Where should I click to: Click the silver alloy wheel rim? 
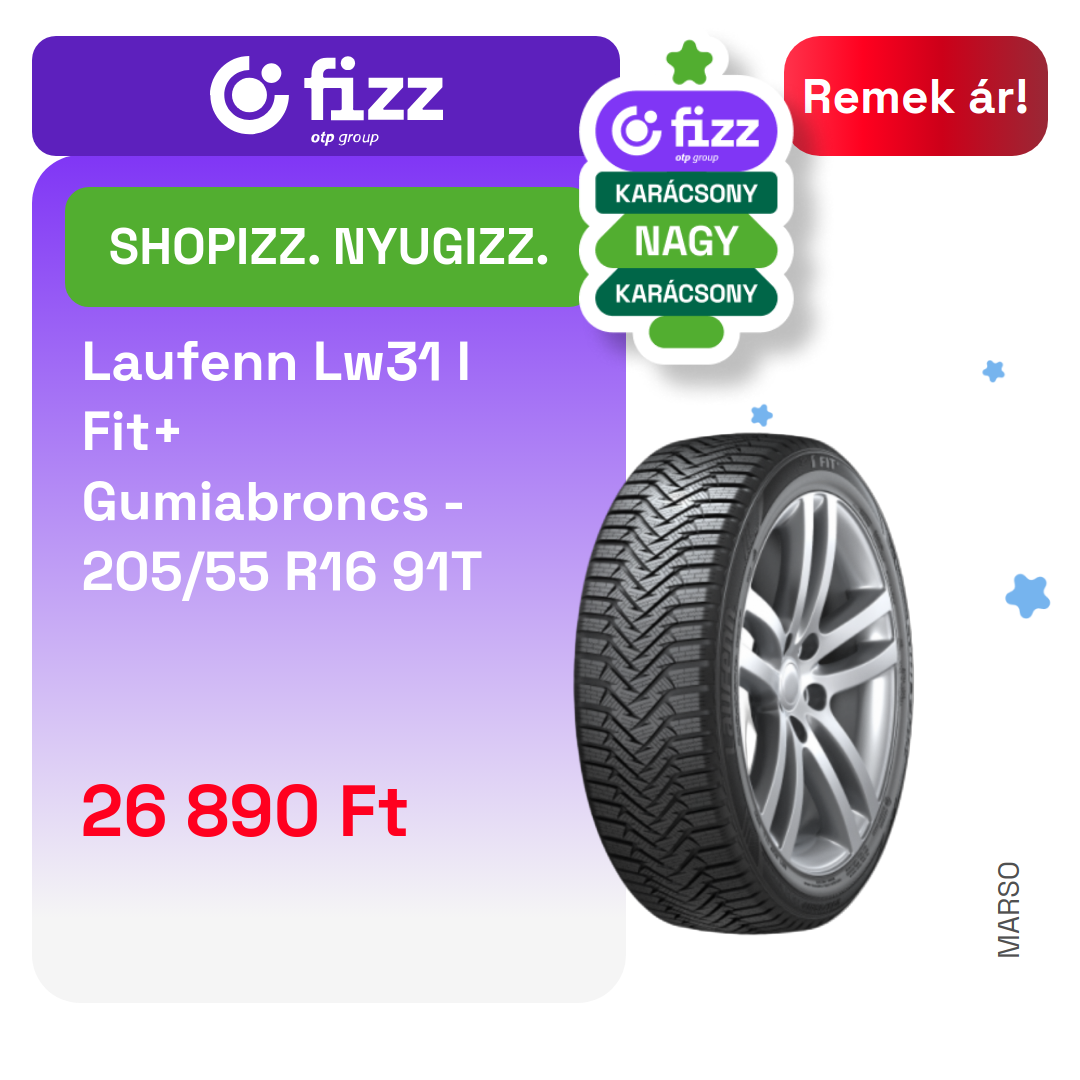[820, 689]
